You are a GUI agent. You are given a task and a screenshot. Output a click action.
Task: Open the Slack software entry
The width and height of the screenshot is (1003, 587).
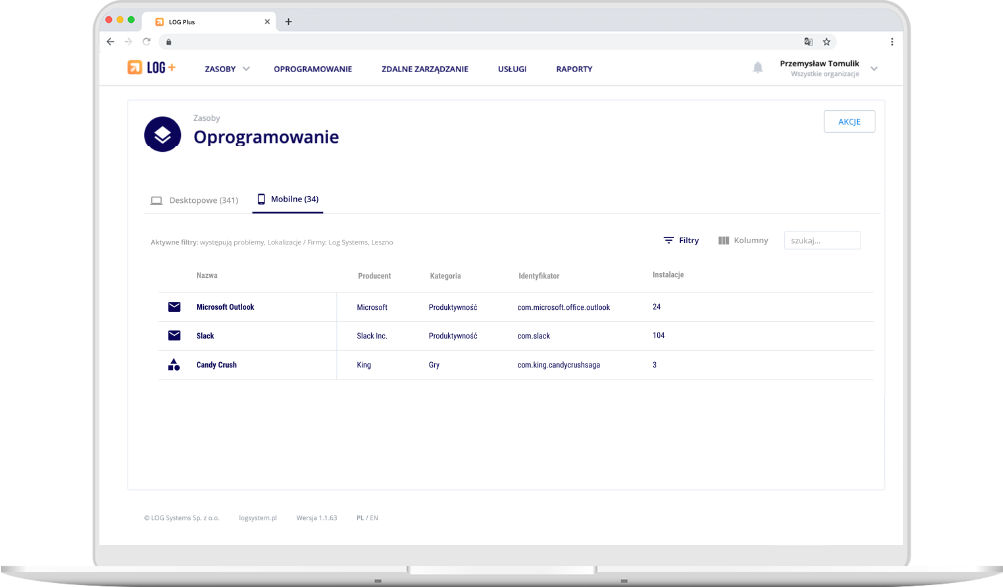coord(205,336)
